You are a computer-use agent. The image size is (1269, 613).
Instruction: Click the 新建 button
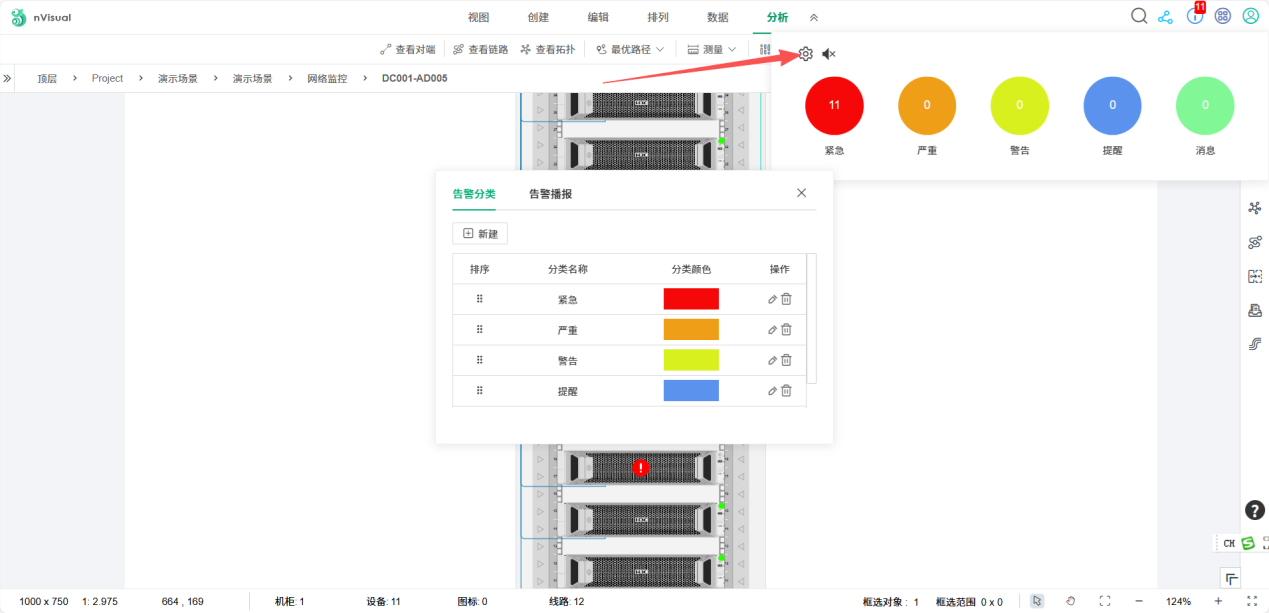point(480,233)
